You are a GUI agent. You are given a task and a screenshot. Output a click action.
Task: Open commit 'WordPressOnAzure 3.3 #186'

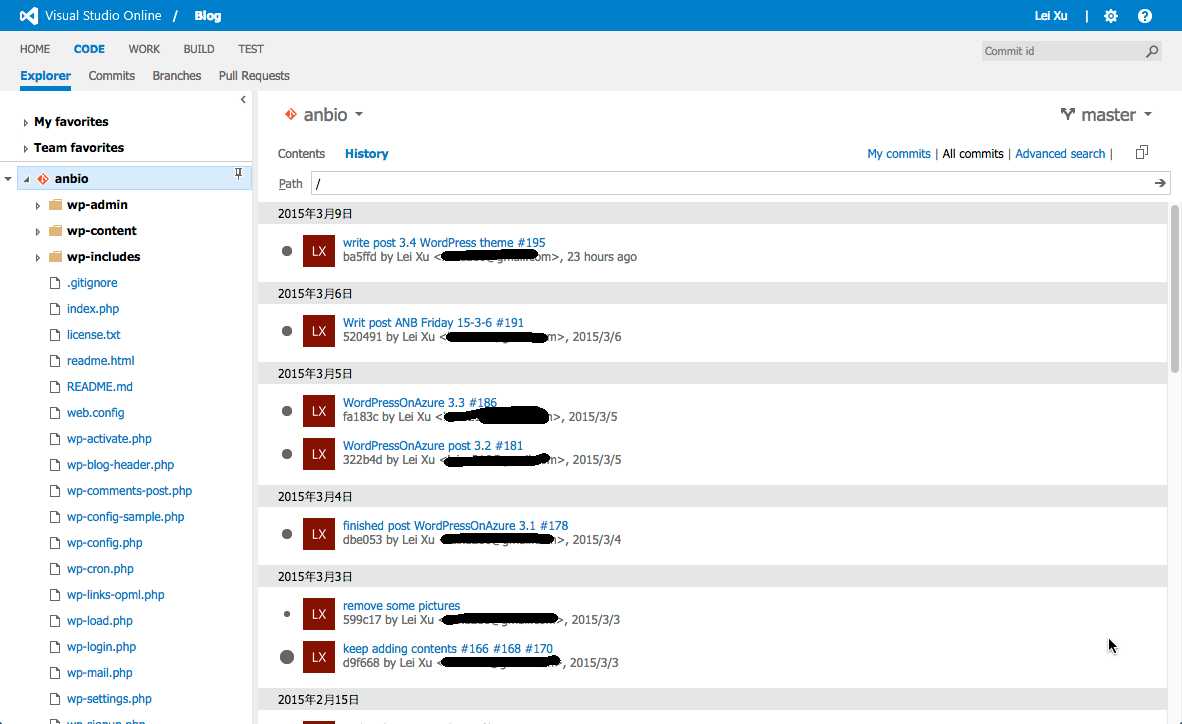420,402
